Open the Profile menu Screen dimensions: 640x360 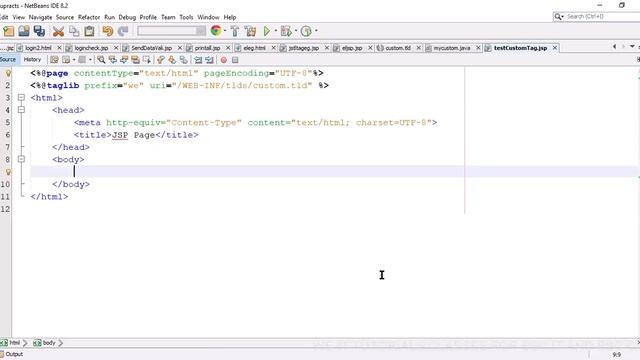tap(148, 17)
